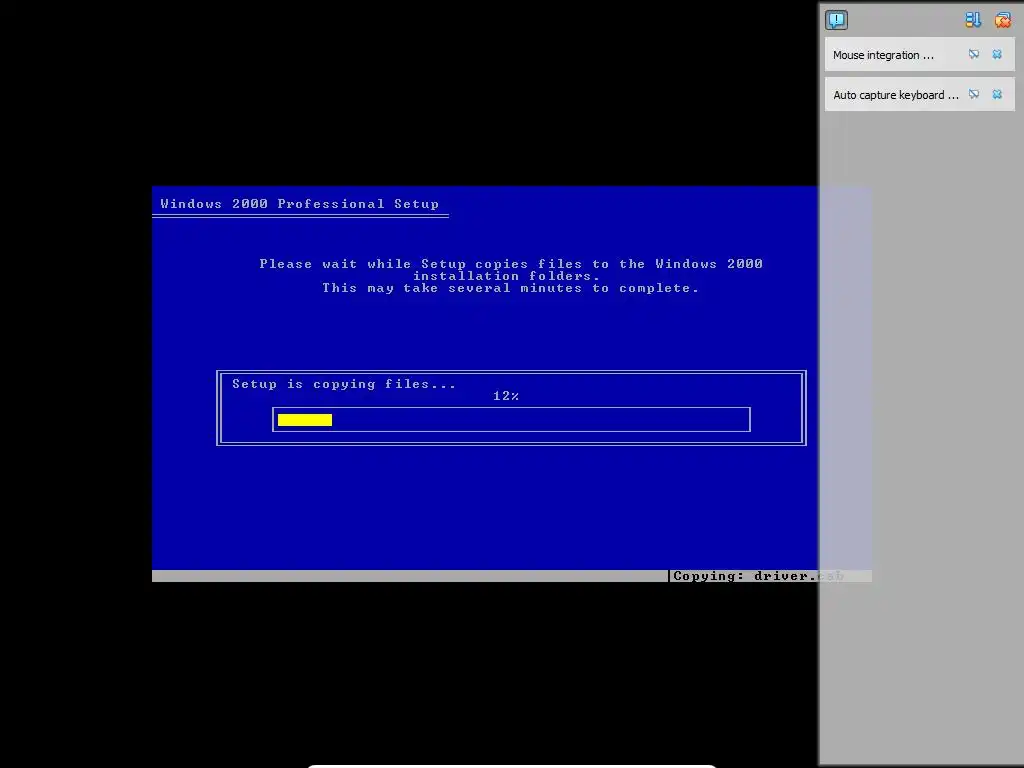
Task: Suppress the Mouse integration notification icon
Action: [x=974, y=54]
